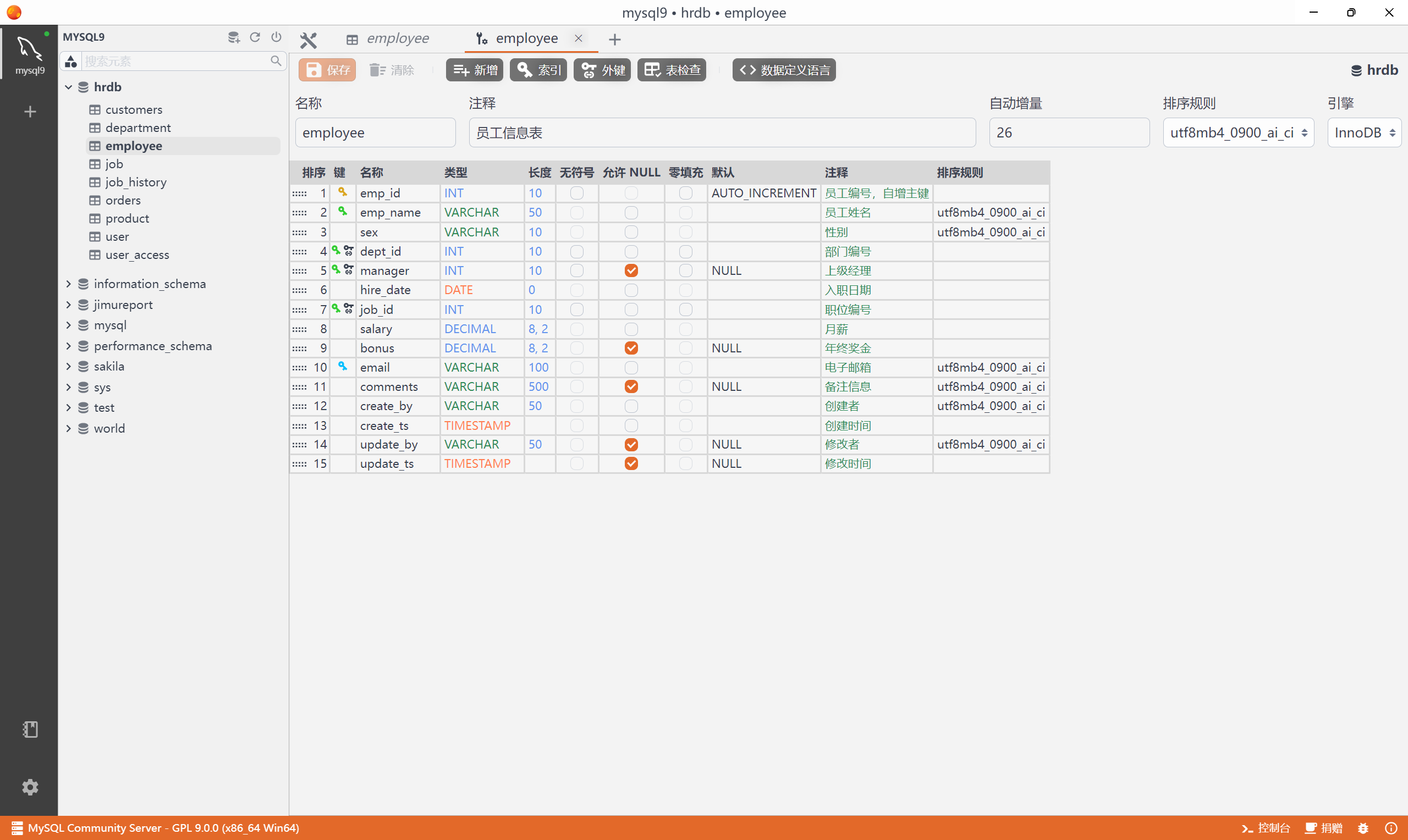
Task: Click the auto increment value field
Action: click(1068, 132)
